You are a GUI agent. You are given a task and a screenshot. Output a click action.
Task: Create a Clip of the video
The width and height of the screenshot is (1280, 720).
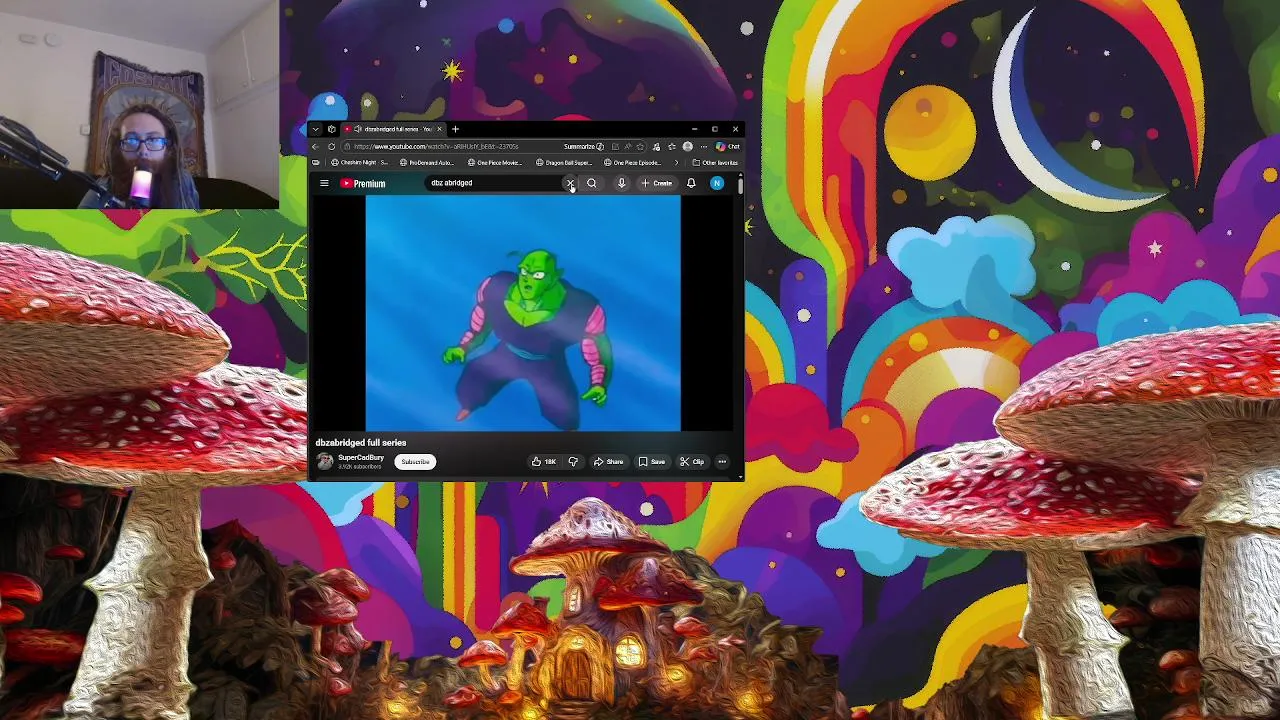pos(692,462)
